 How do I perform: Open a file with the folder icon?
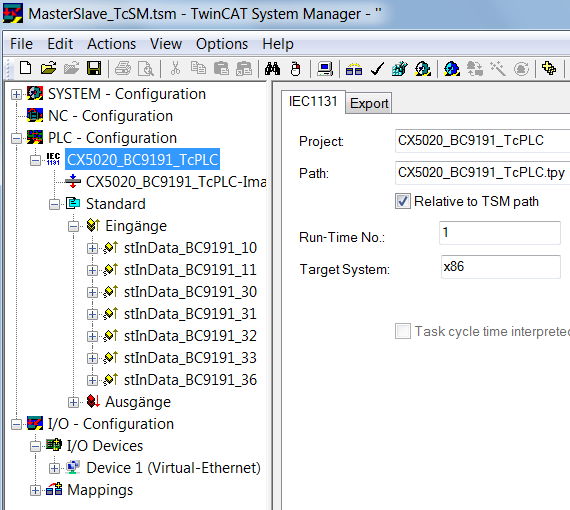[x=48, y=68]
